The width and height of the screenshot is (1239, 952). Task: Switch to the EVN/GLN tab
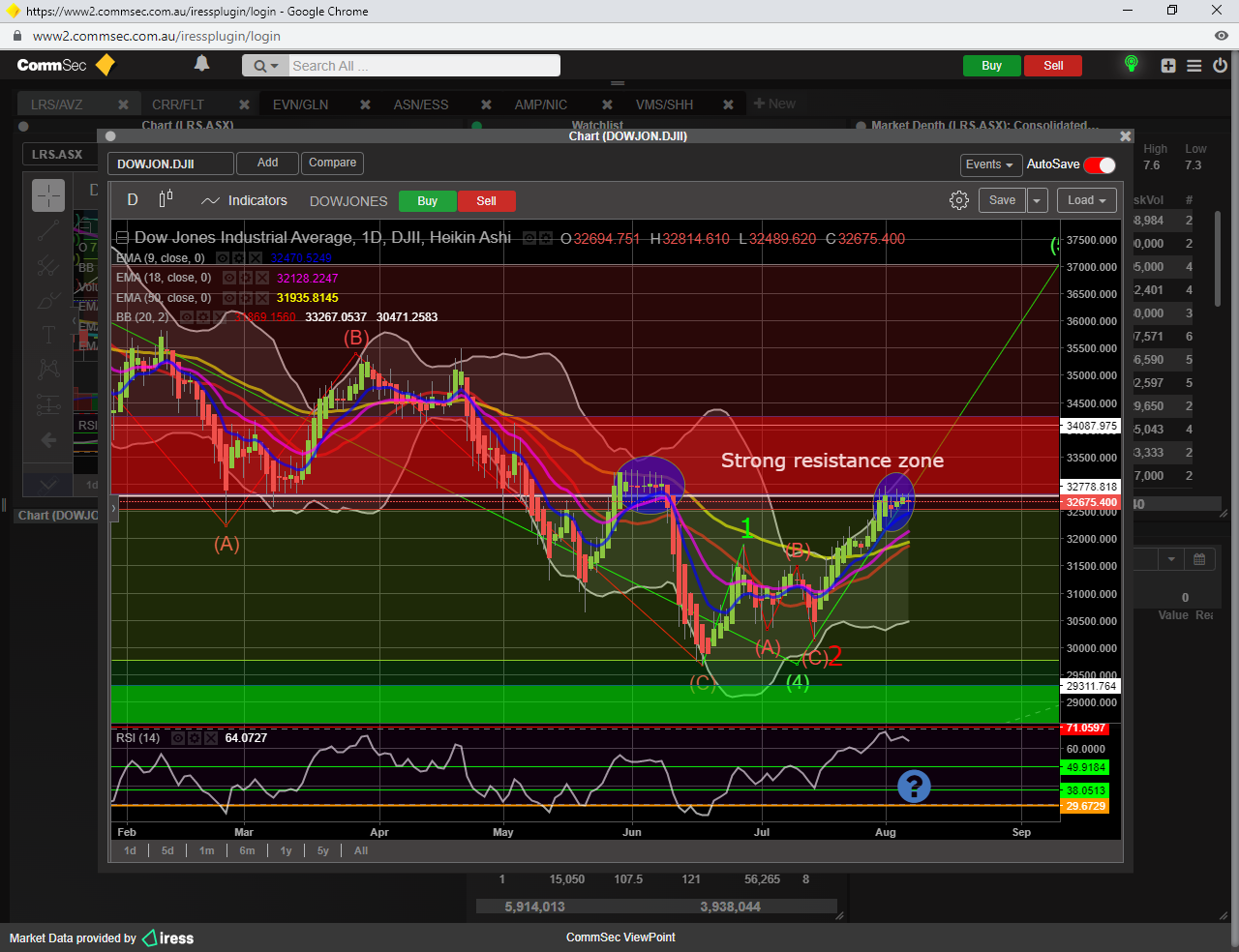pyautogui.click(x=300, y=104)
